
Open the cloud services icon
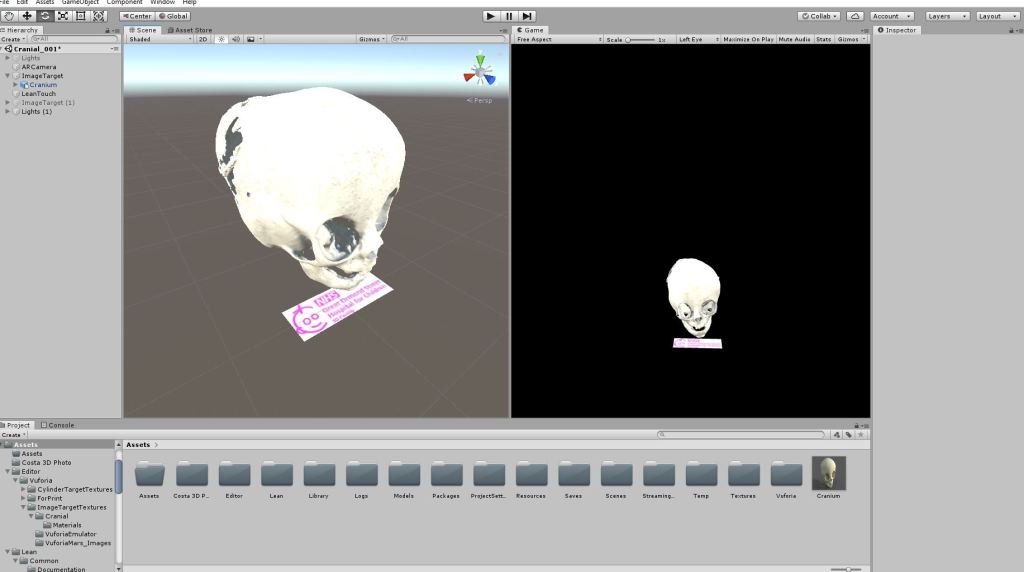coord(854,16)
